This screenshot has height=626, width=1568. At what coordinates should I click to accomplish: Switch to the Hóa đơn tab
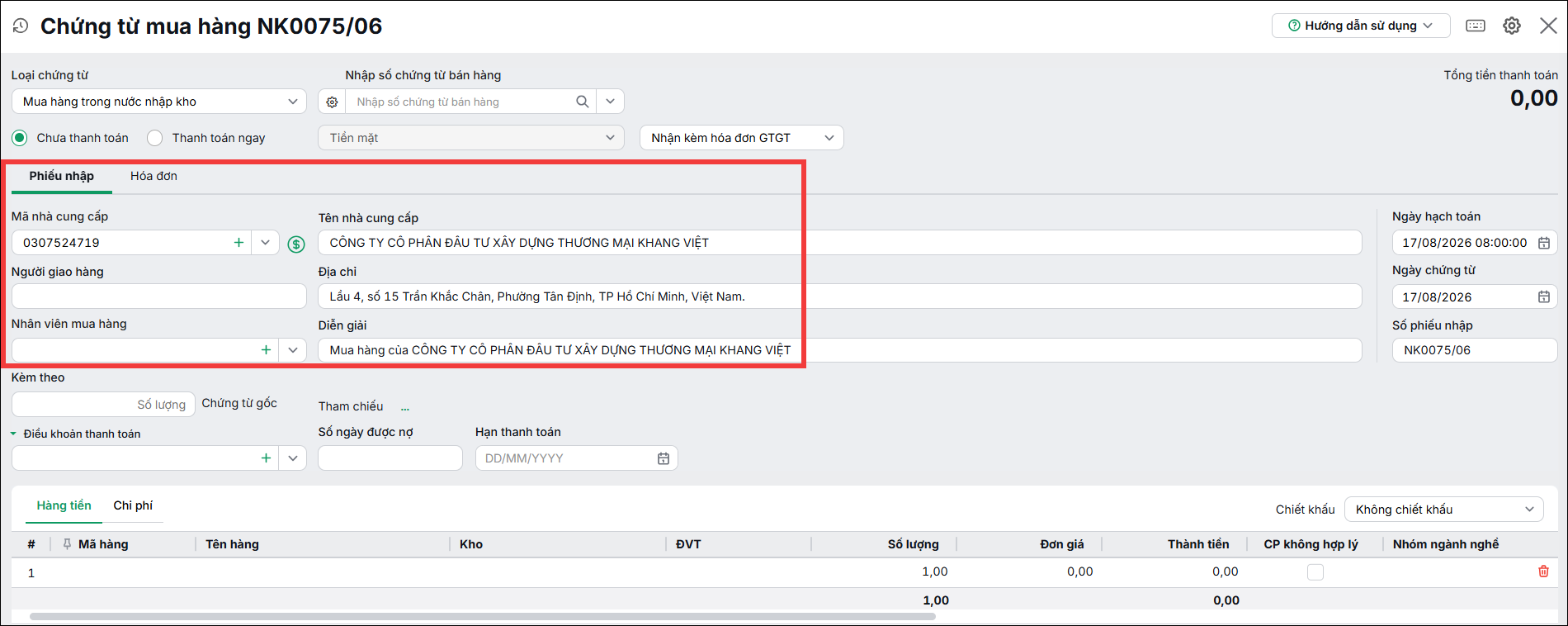tap(153, 176)
